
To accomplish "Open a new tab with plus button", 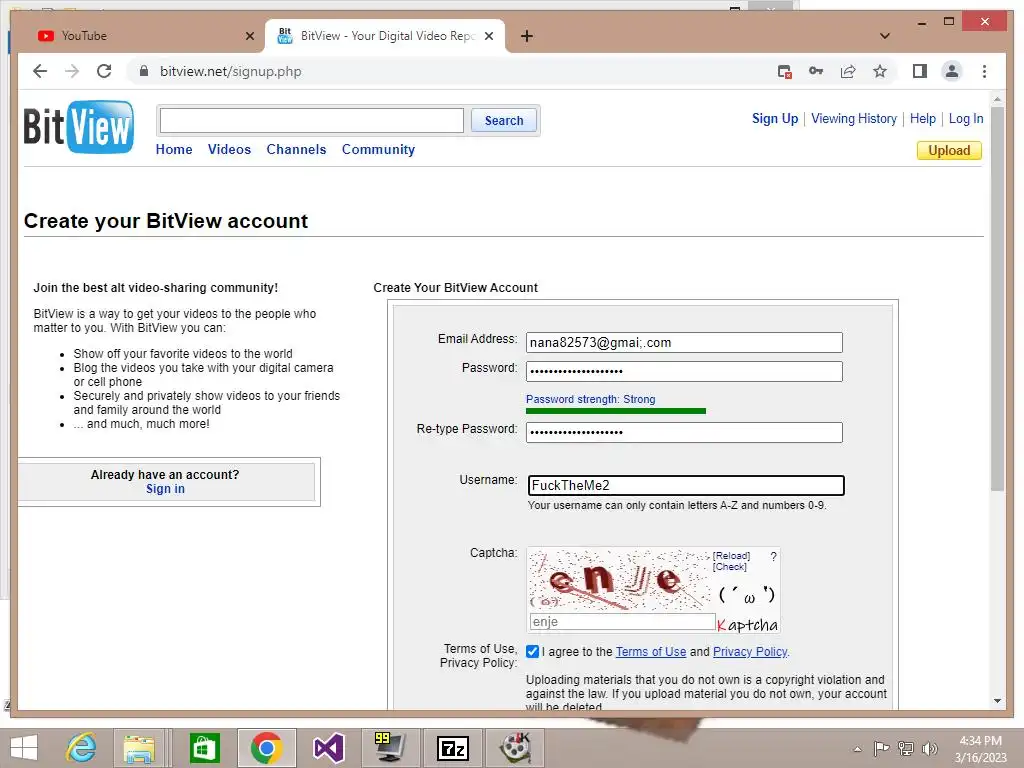I will click(526, 36).
